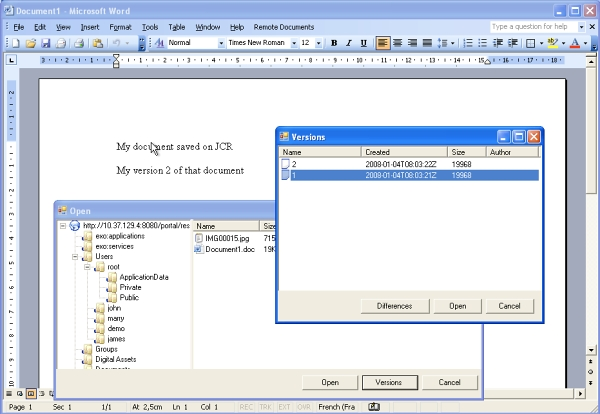Open the Table menu

click(x=177, y=27)
